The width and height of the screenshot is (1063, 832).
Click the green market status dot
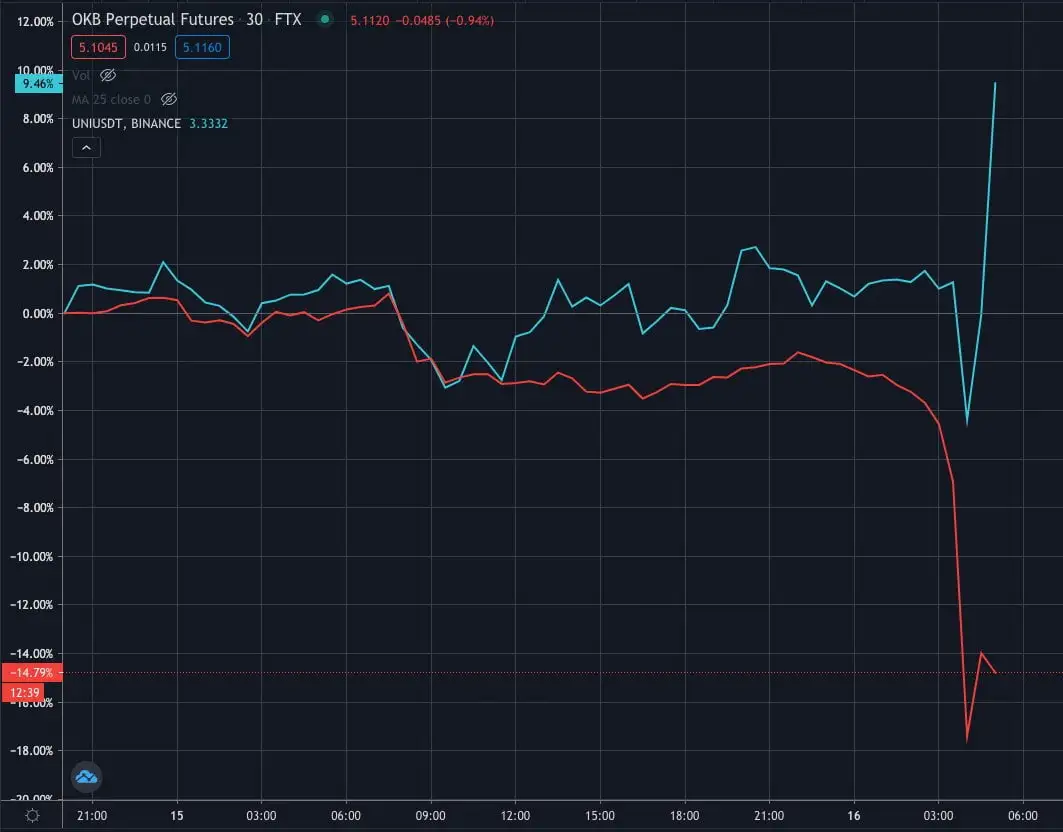pos(325,19)
